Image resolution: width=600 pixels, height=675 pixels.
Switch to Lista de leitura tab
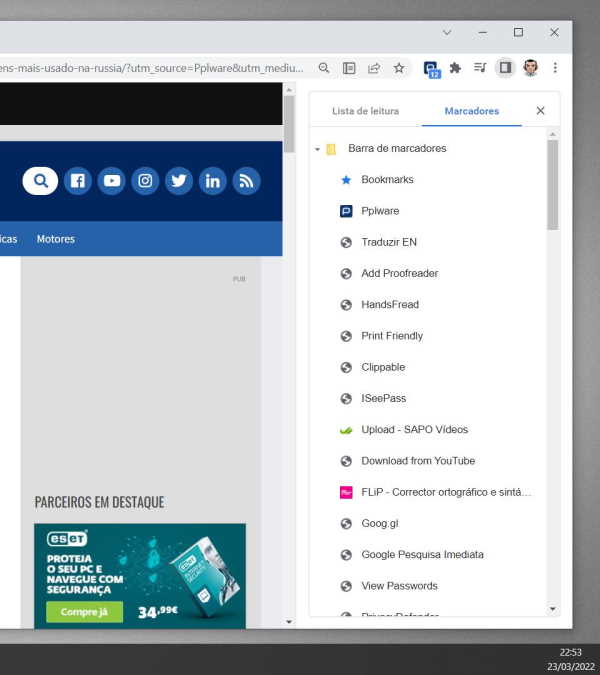coord(365,111)
